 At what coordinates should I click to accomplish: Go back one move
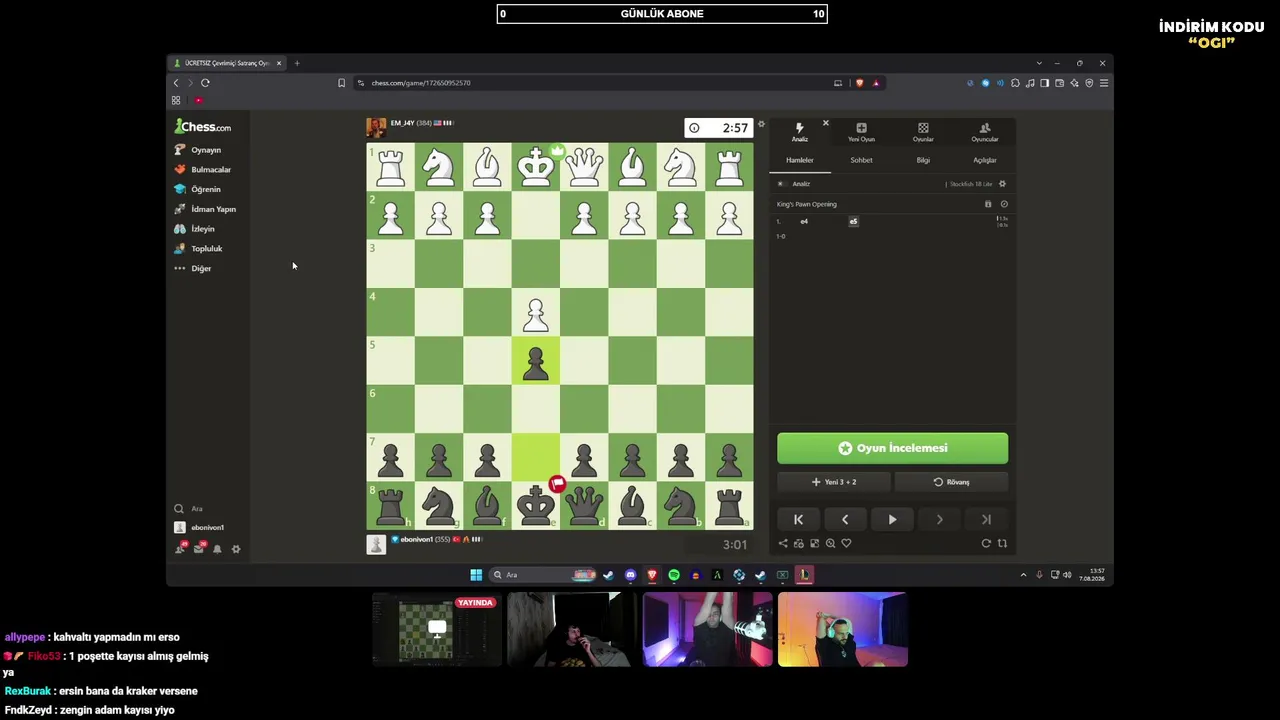click(x=845, y=519)
